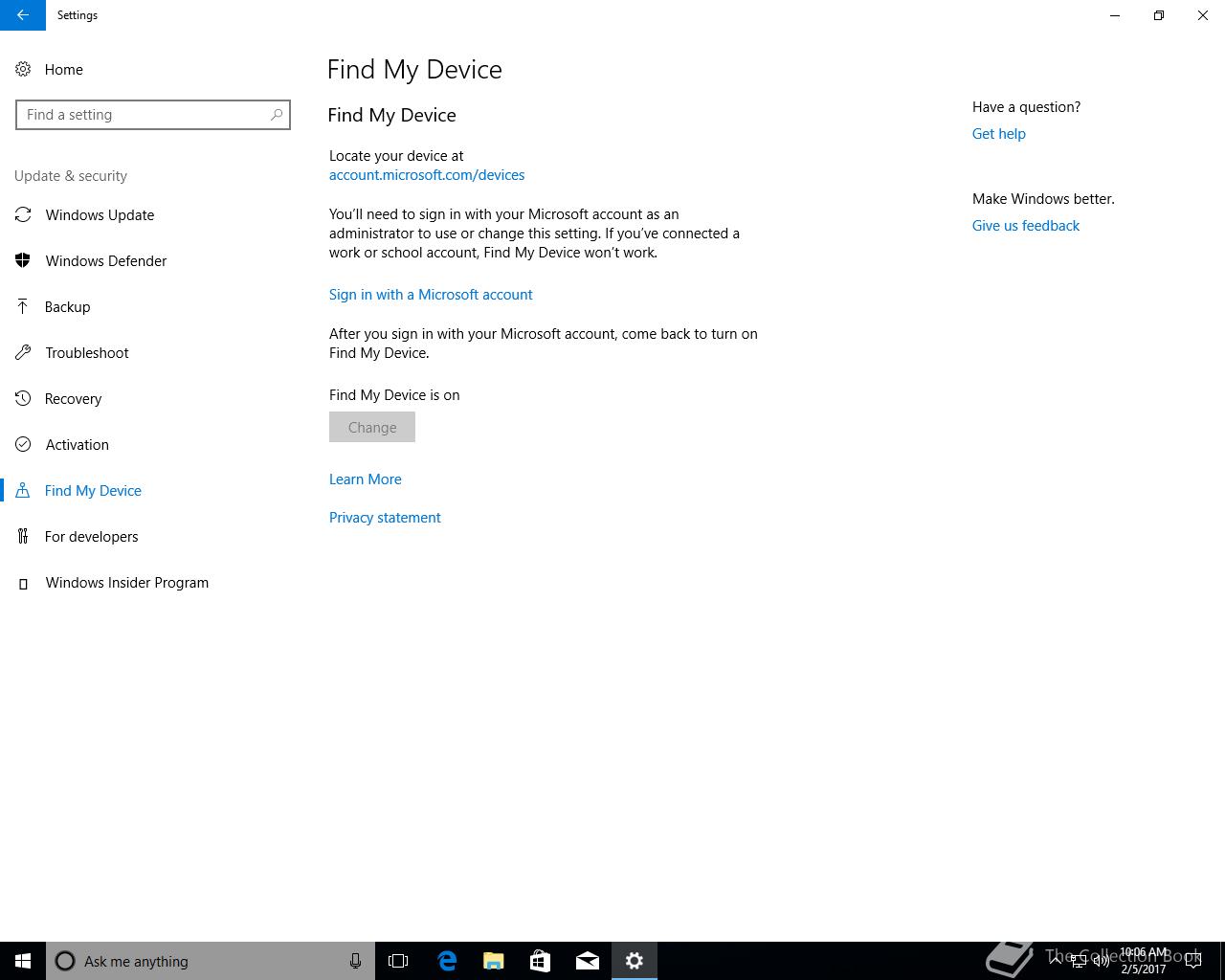Click the Troubleshoot wrench icon
Image resolution: width=1225 pixels, height=980 pixels.
point(23,353)
